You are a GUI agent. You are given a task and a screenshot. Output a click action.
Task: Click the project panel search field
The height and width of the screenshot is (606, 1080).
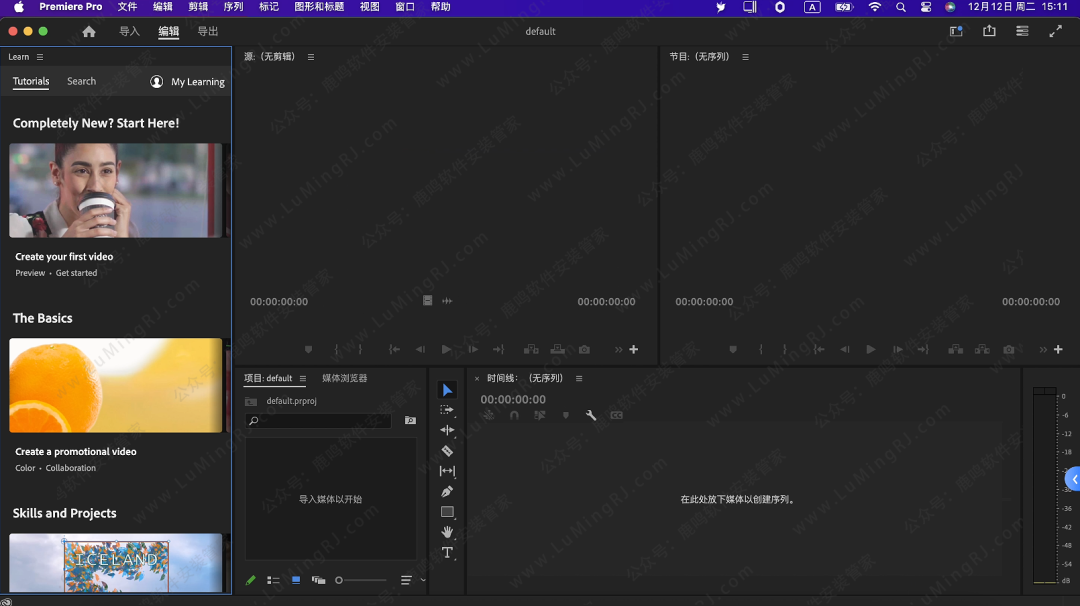click(x=320, y=421)
